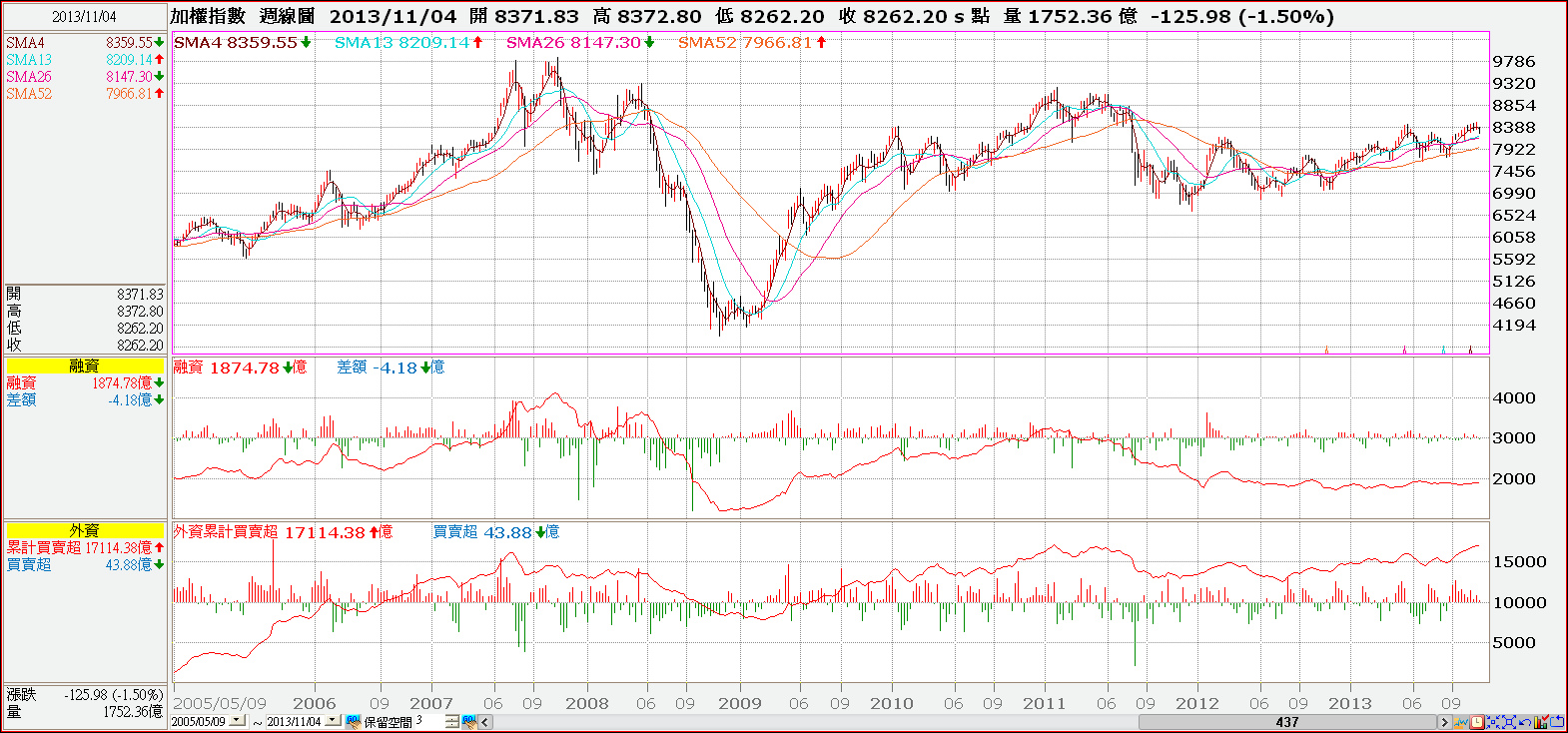The width and height of the screenshot is (1568, 733).
Task: Click the GO icon after date range
Action: [353, 721]
